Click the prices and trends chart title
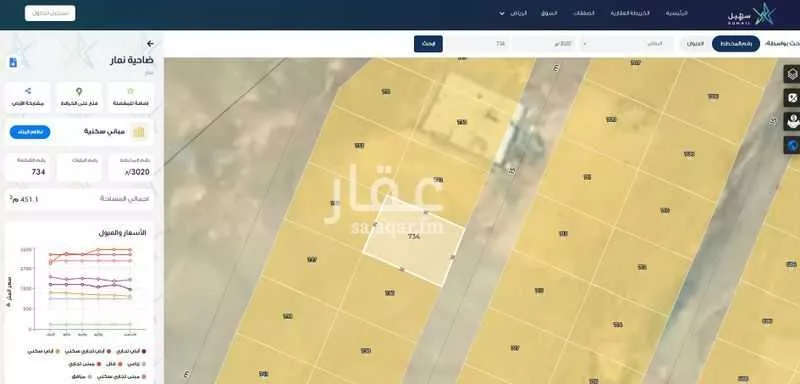 point(122,233)
